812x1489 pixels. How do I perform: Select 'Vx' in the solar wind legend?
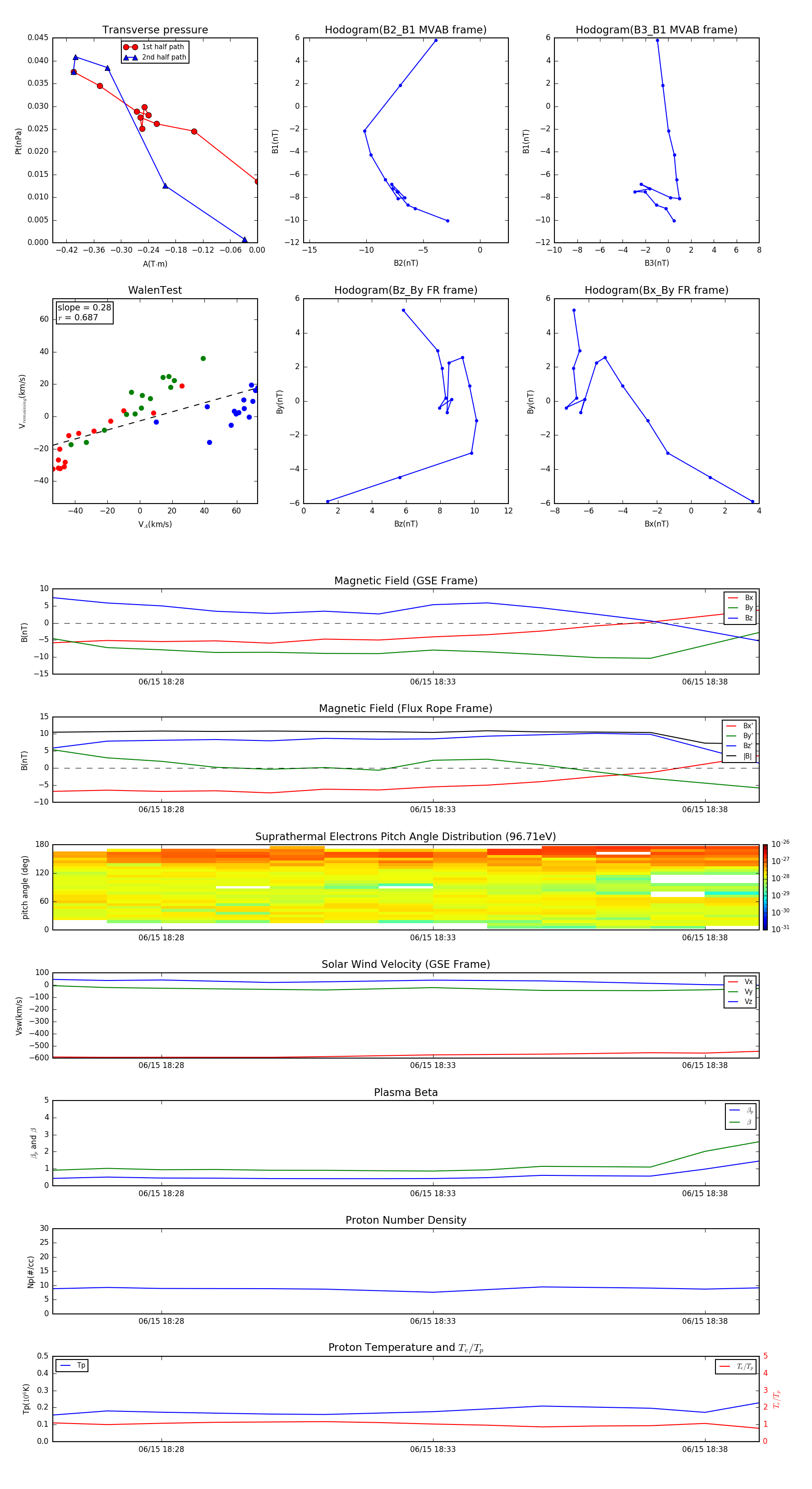740,981
